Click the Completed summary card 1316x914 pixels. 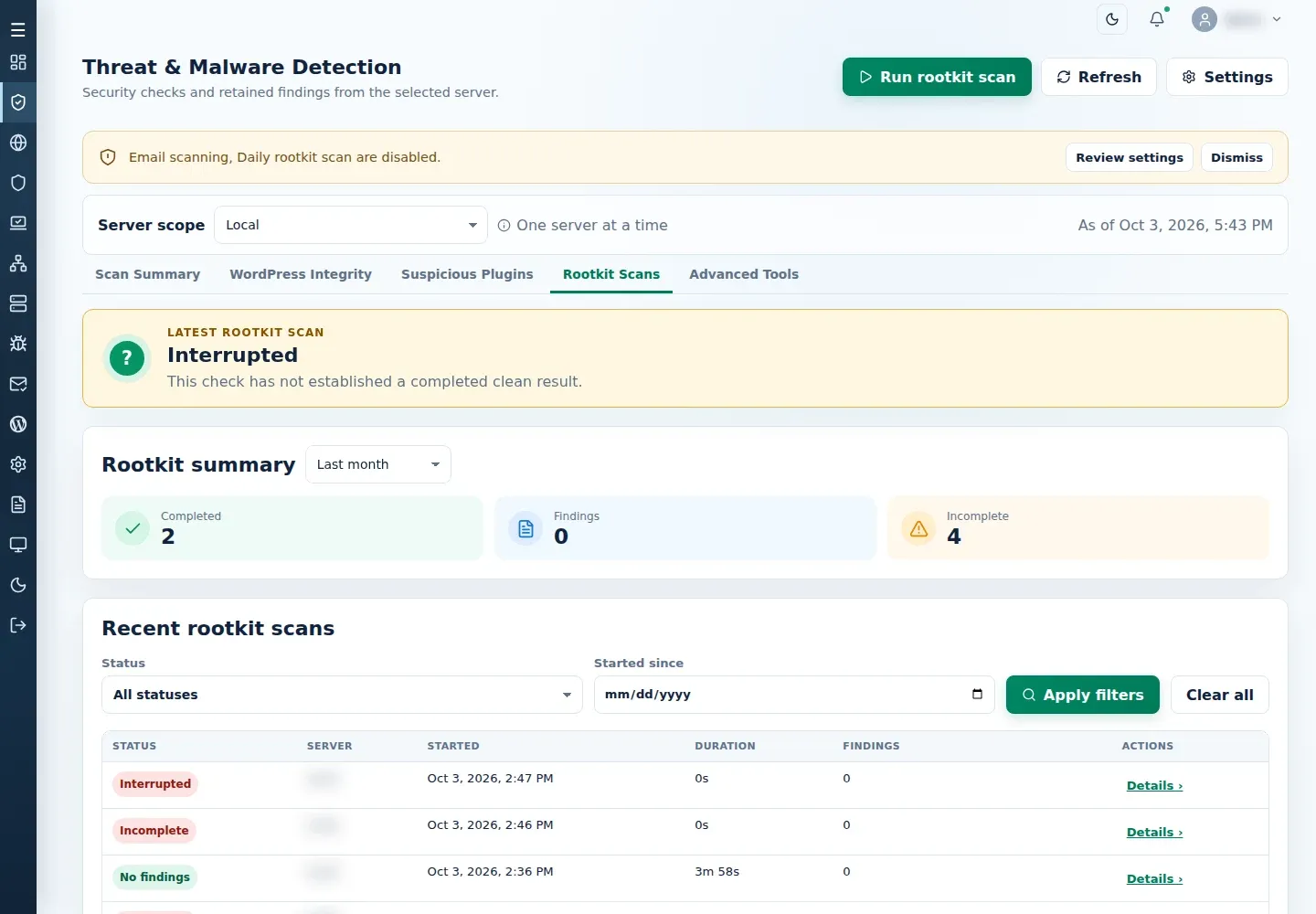292,528
